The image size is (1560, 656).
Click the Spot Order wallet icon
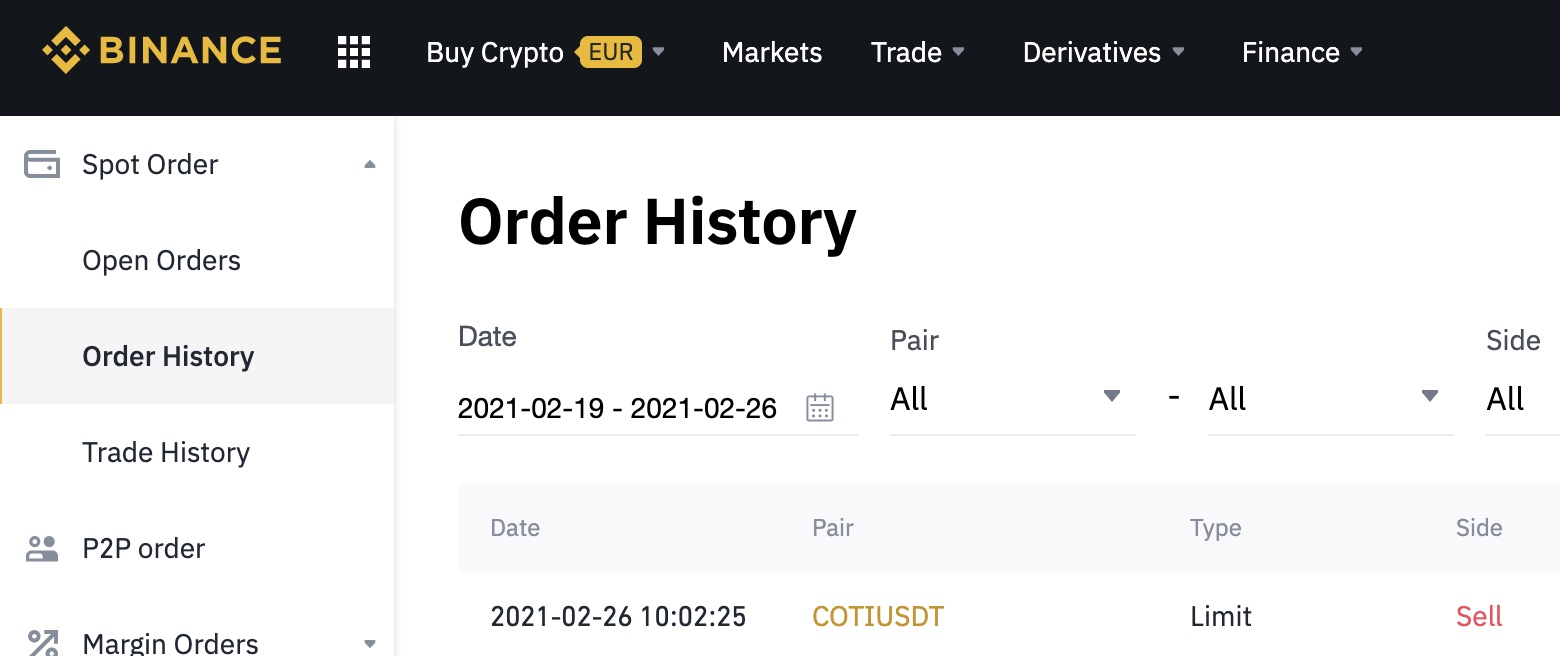tap(42, 164)
